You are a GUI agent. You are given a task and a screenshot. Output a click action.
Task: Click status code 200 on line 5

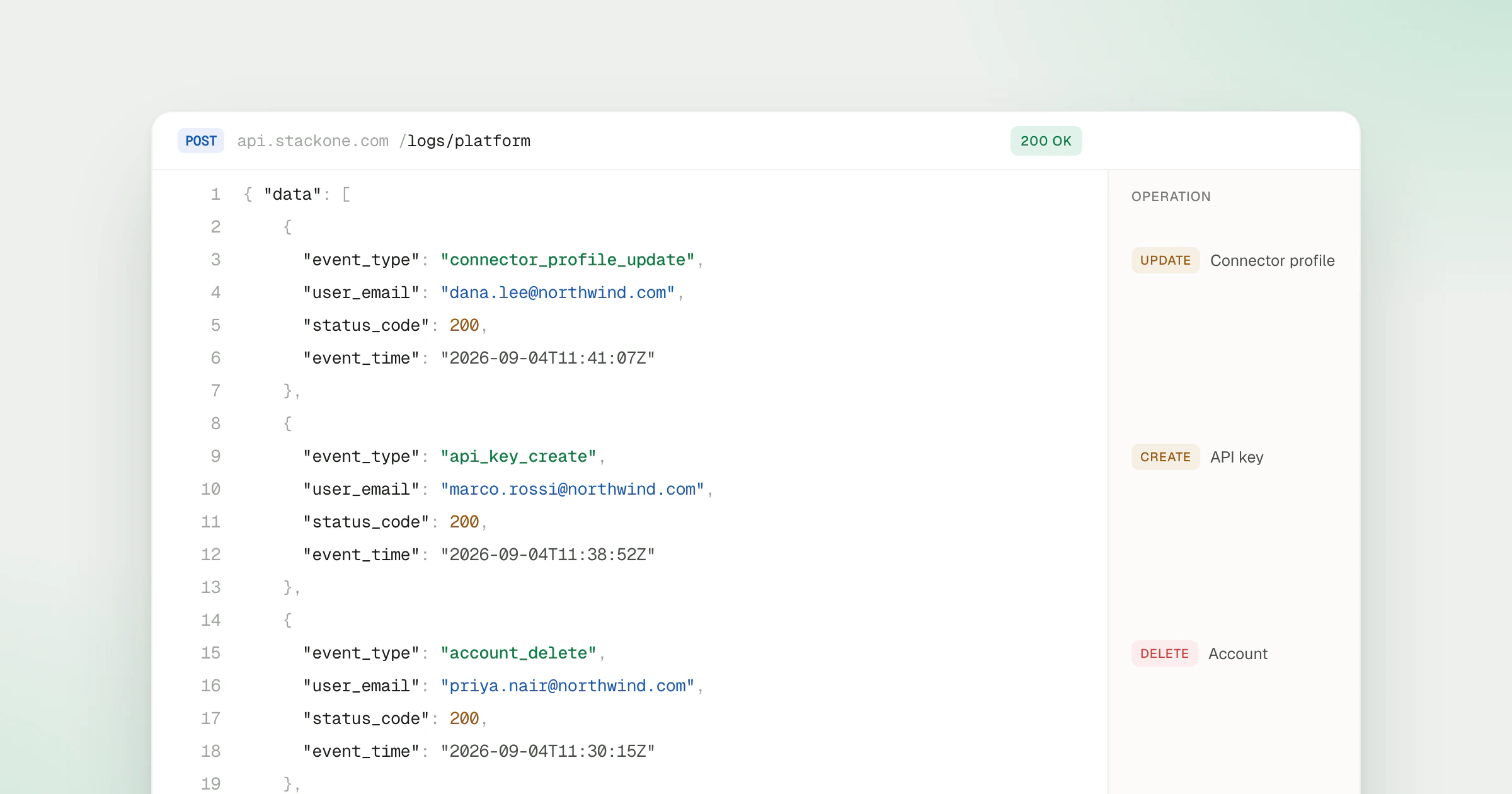[464, 325]
